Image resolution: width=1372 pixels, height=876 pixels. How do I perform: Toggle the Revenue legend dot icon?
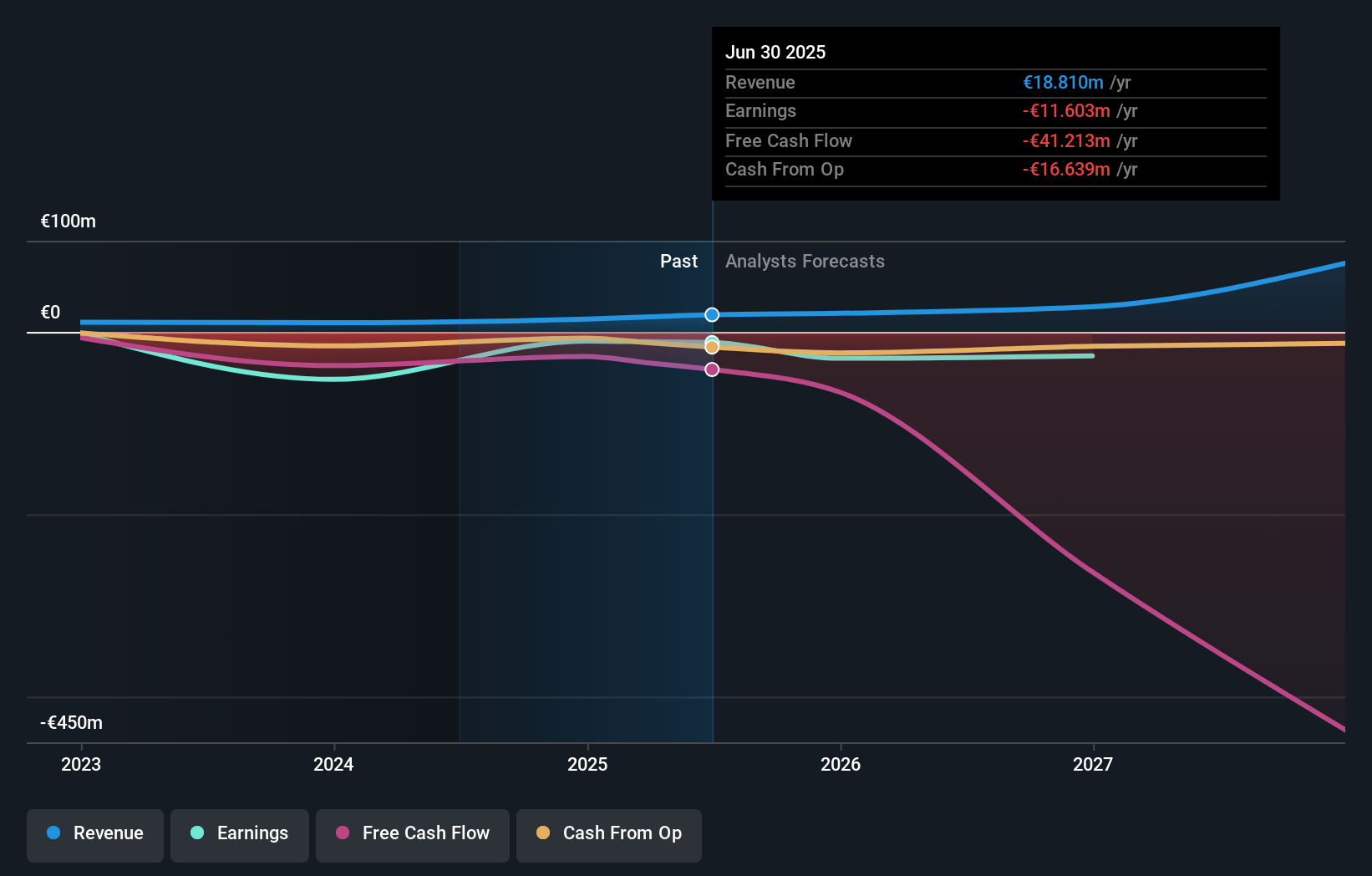52,833
